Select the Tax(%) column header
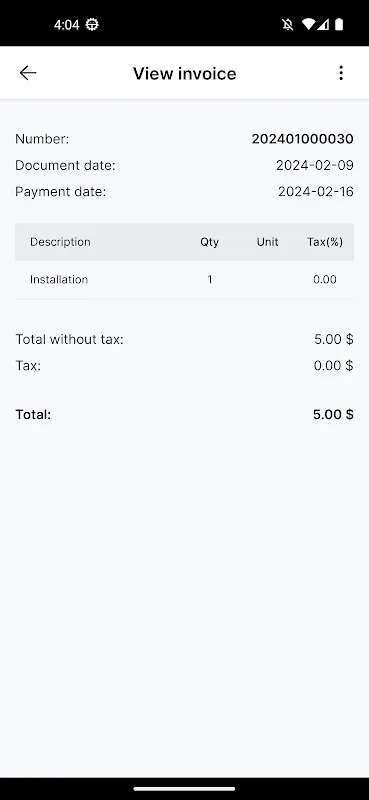Image resolution: width=369 pixels, height=800 pixels. tap(325, 242)
